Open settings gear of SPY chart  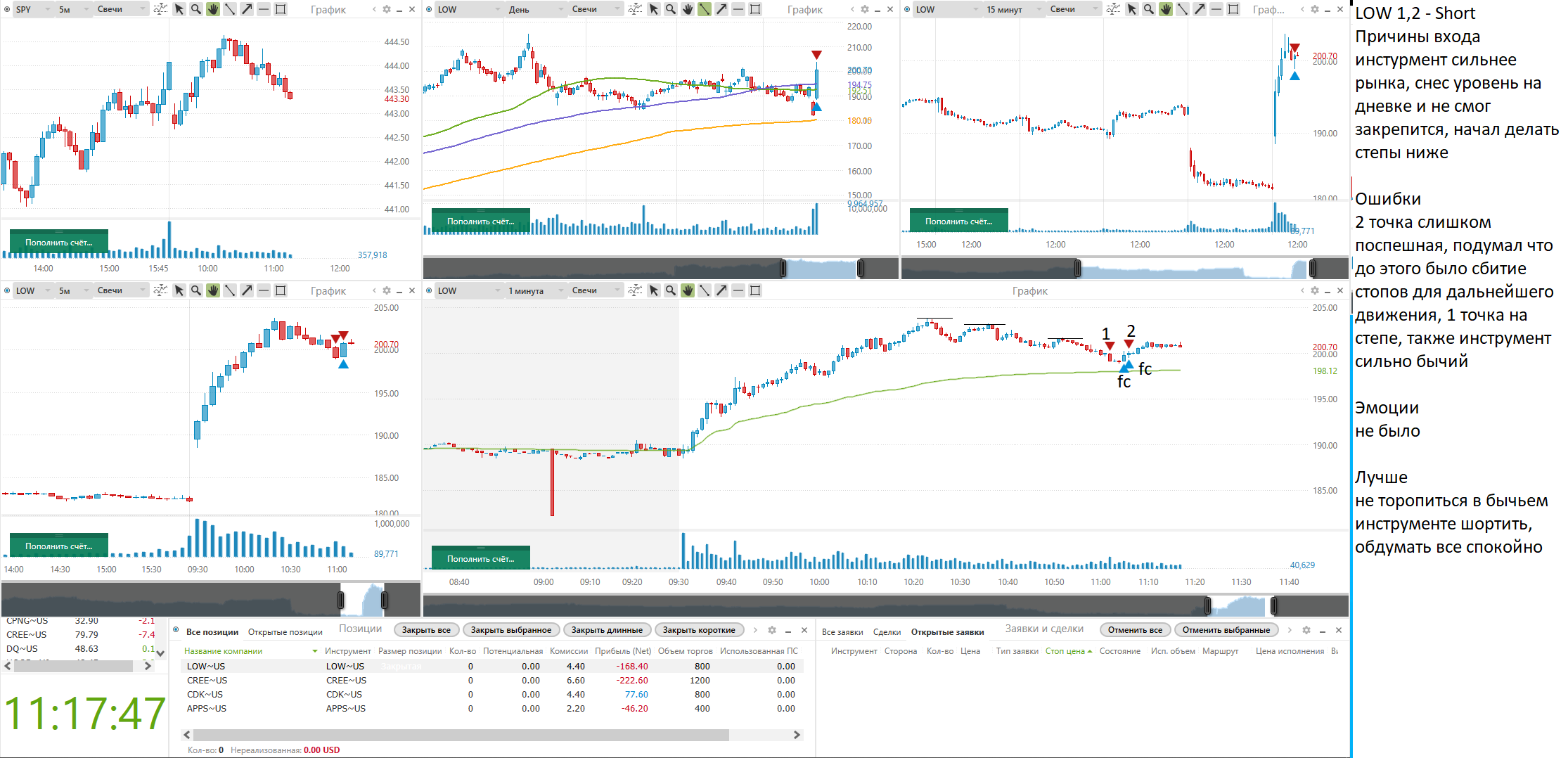click(387, 9)
